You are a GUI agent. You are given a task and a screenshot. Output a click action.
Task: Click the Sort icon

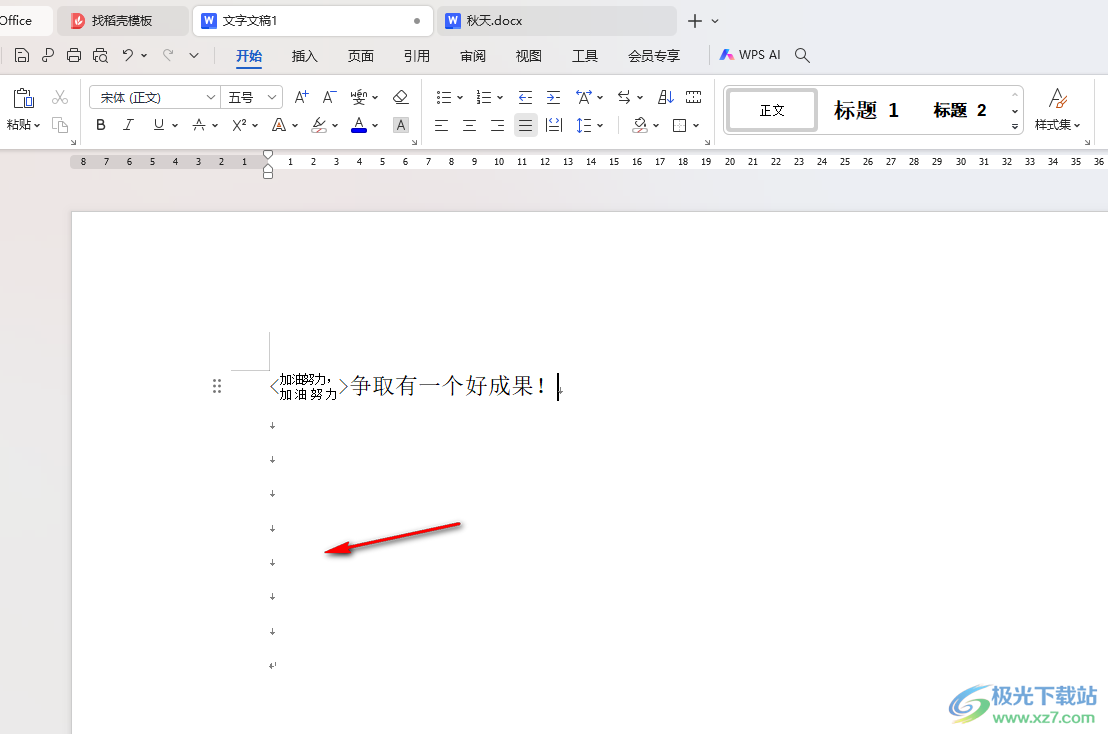click(x=666, y=97)
